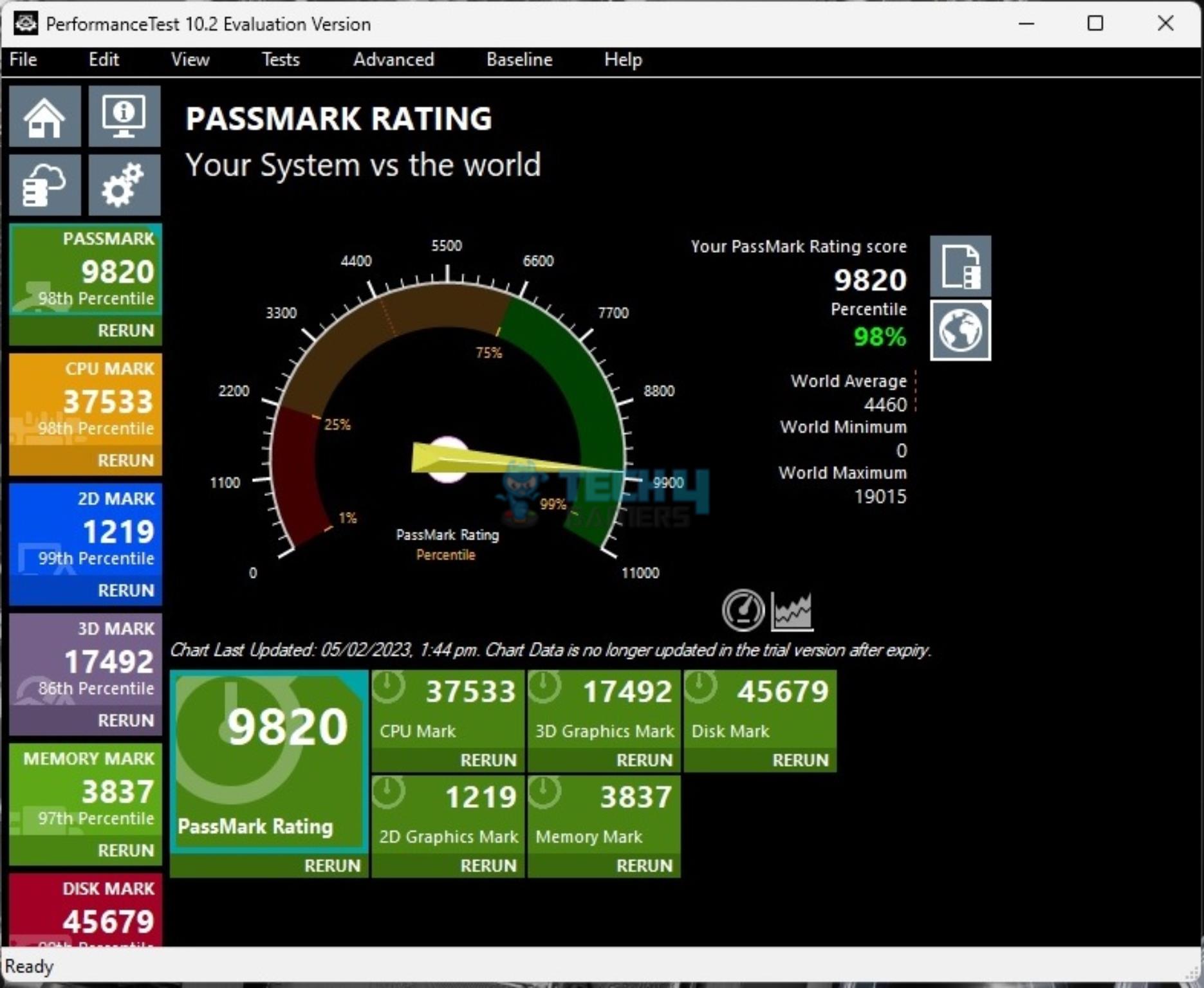Screen dimensions: 1204x988
Task: Open the System Information monitor icon
Action: (124, 116)
